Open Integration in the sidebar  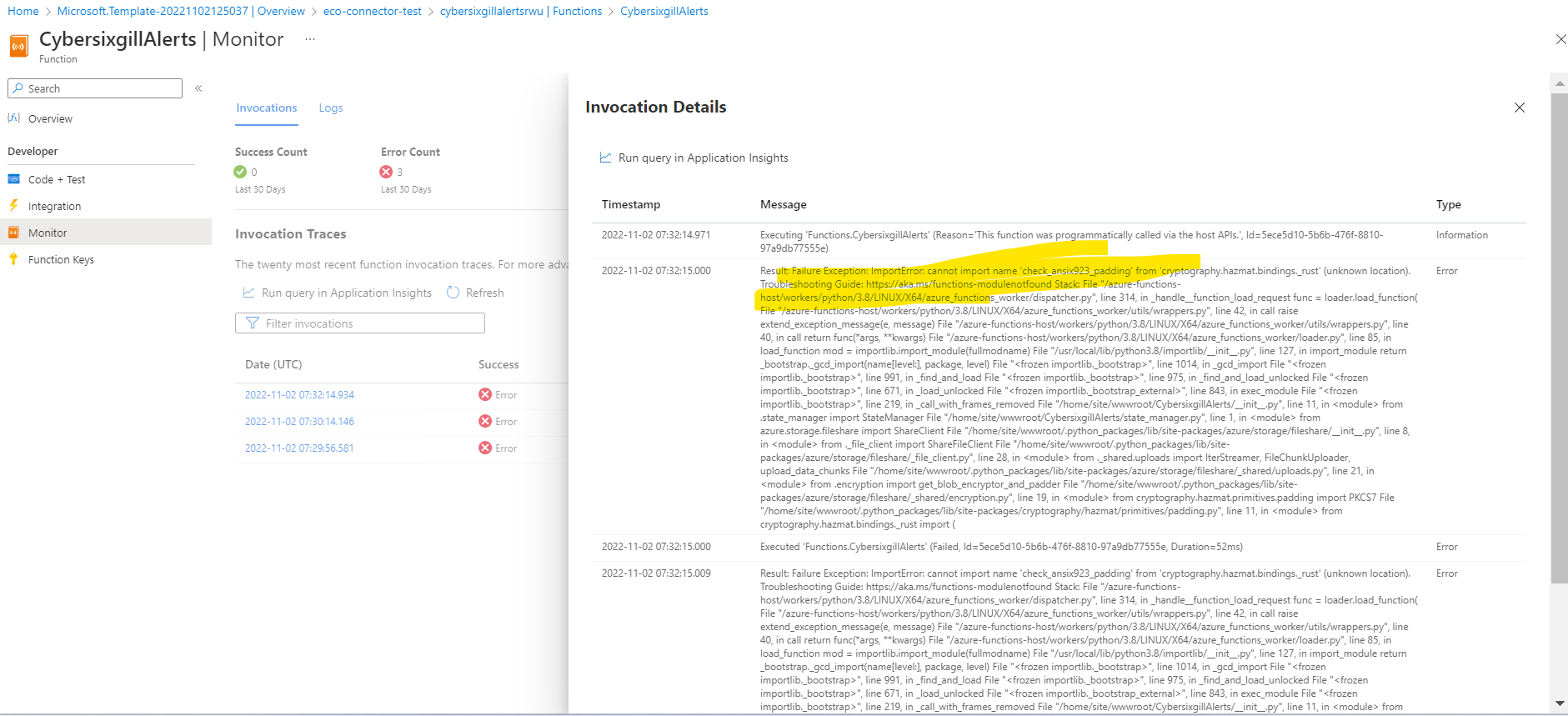click(54, 206)
